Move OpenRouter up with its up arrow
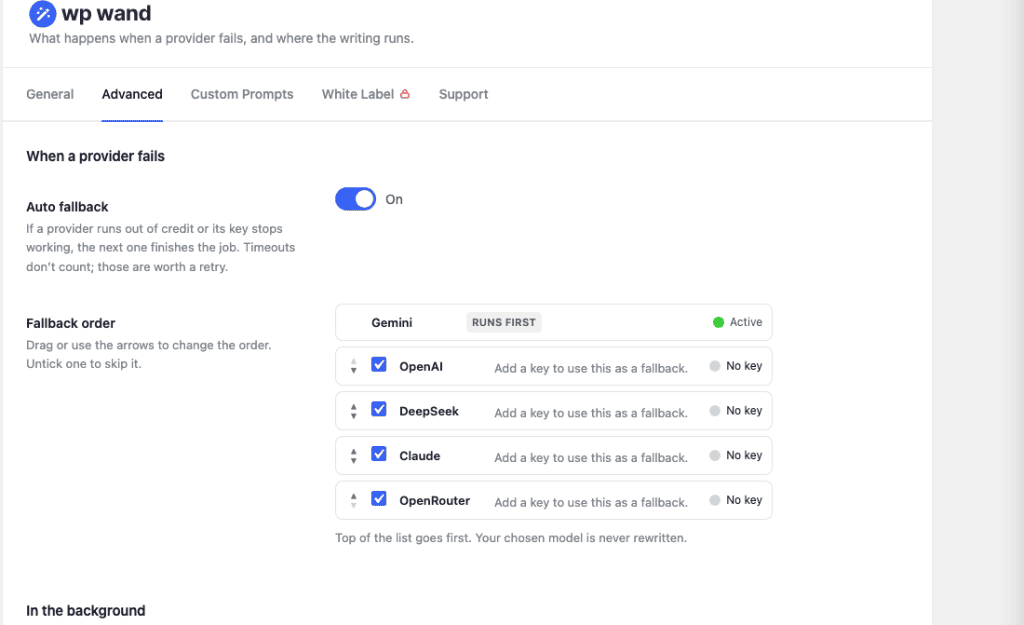The image size is (1024, 625). coord(353,496)
